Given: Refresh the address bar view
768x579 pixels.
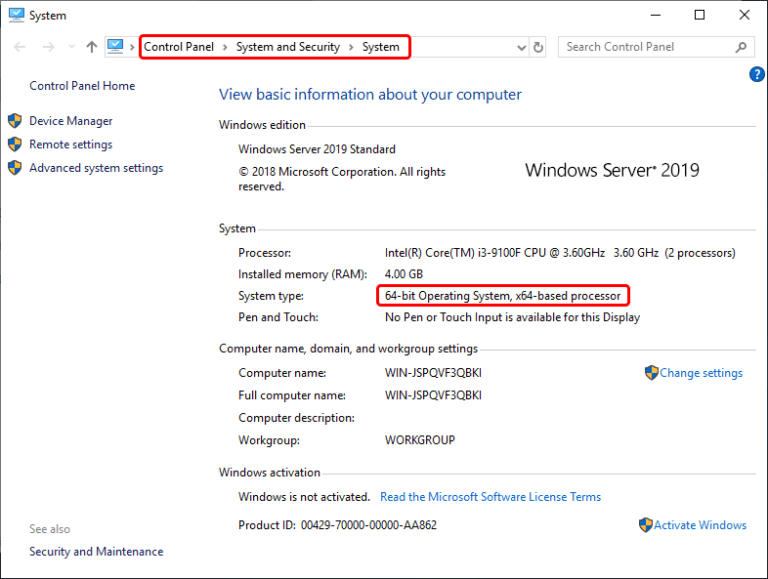Looking at the screenshot, I should pos(538,48).
